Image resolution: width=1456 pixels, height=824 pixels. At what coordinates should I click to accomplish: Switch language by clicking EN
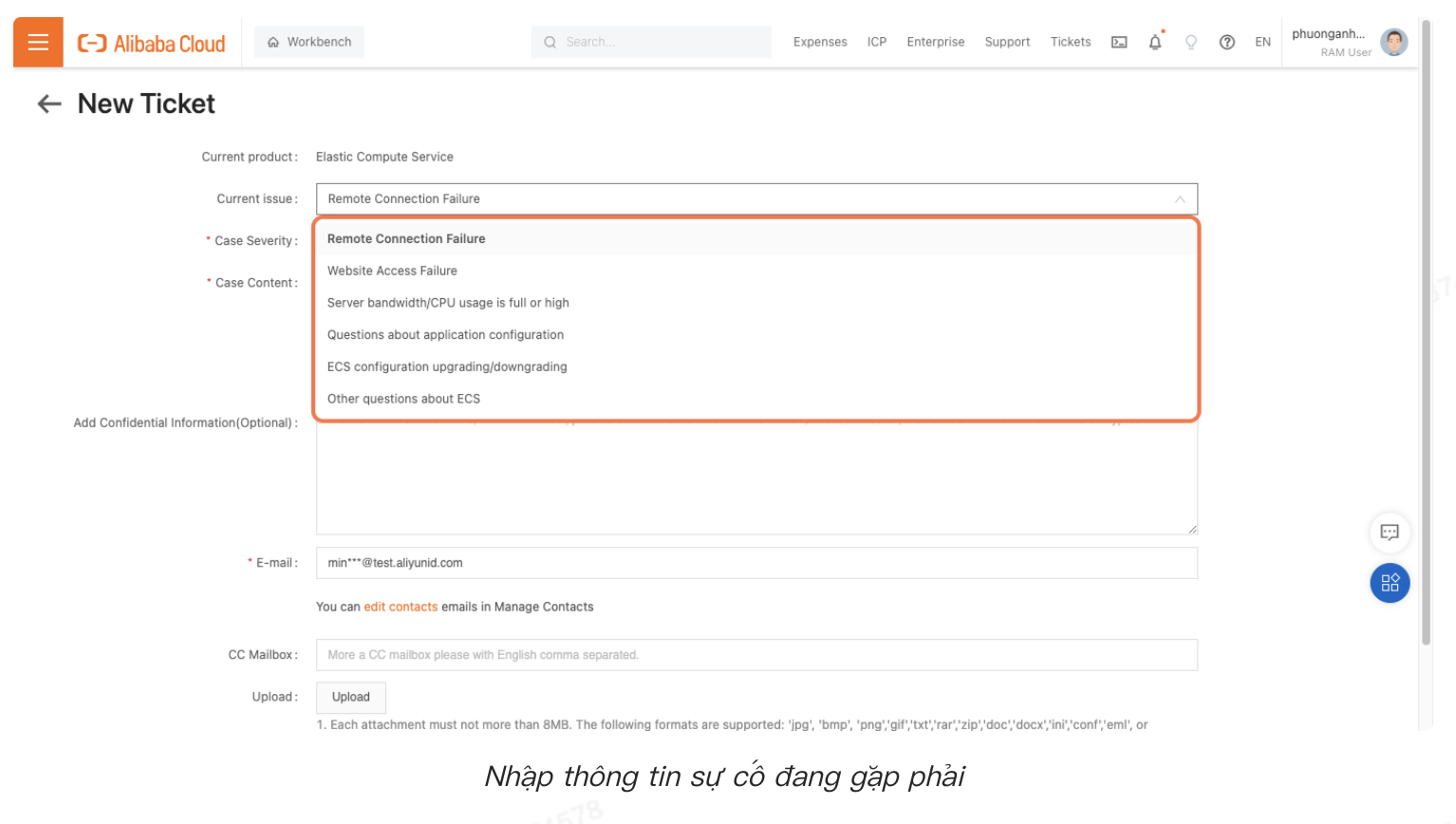1262,42
